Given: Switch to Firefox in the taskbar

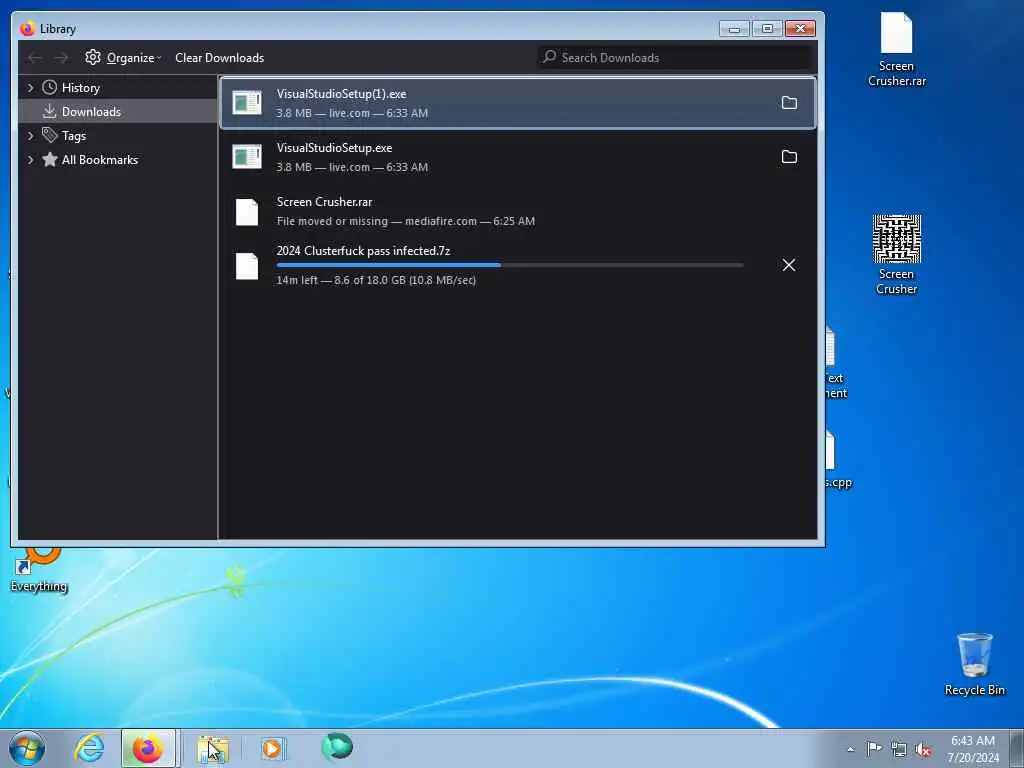Looking at the screenshot, I should (148, 748).
